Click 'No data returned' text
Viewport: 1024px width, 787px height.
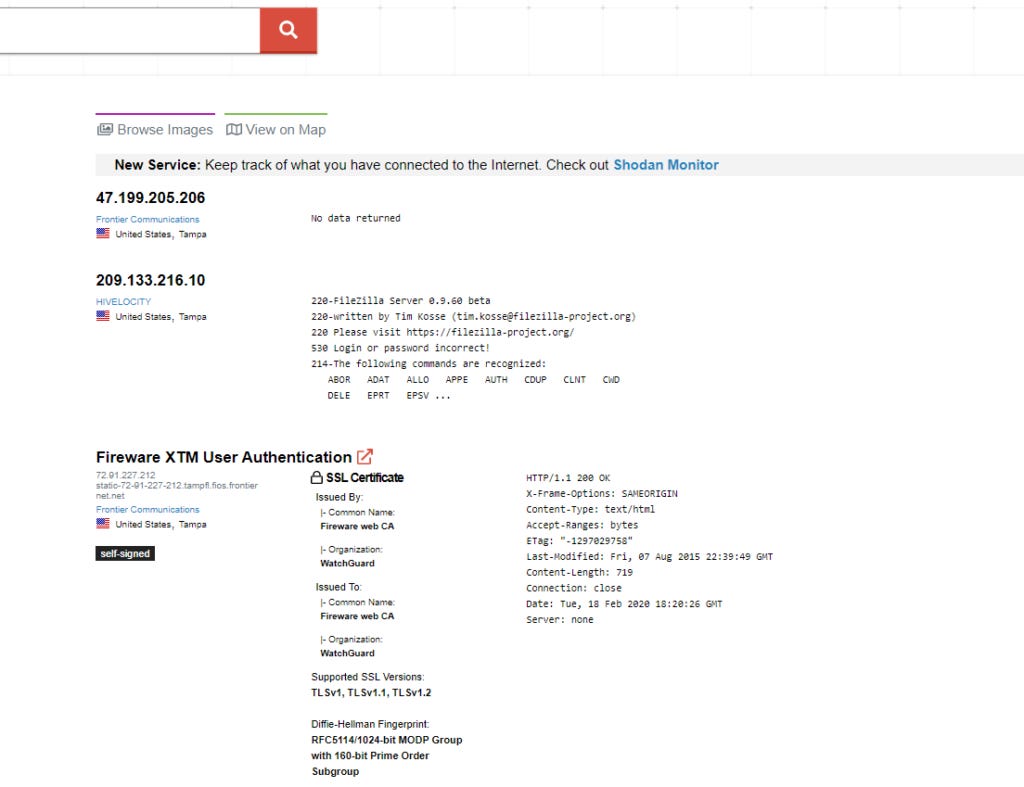(x=355, y=218)
